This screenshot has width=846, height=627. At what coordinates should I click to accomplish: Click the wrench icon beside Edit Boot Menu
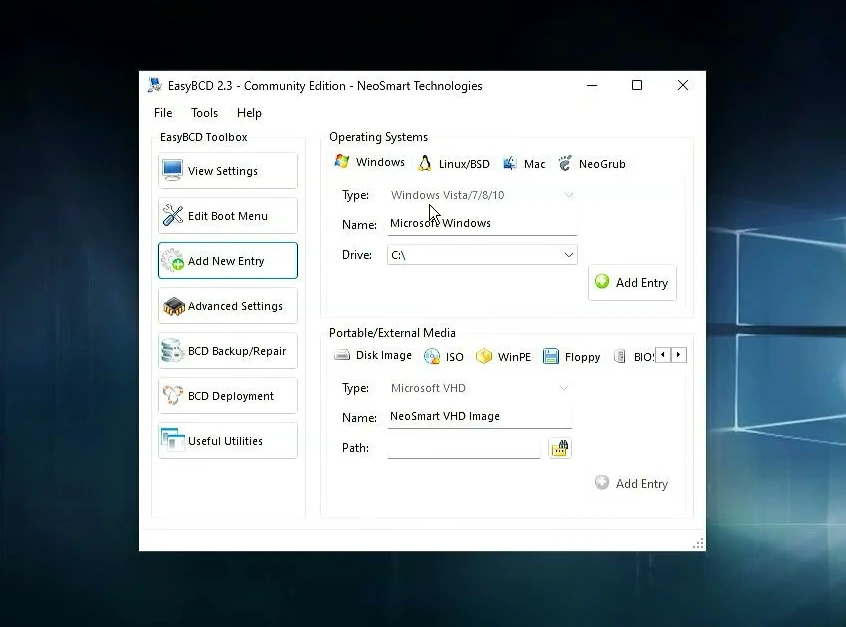(x=173, y=216)
